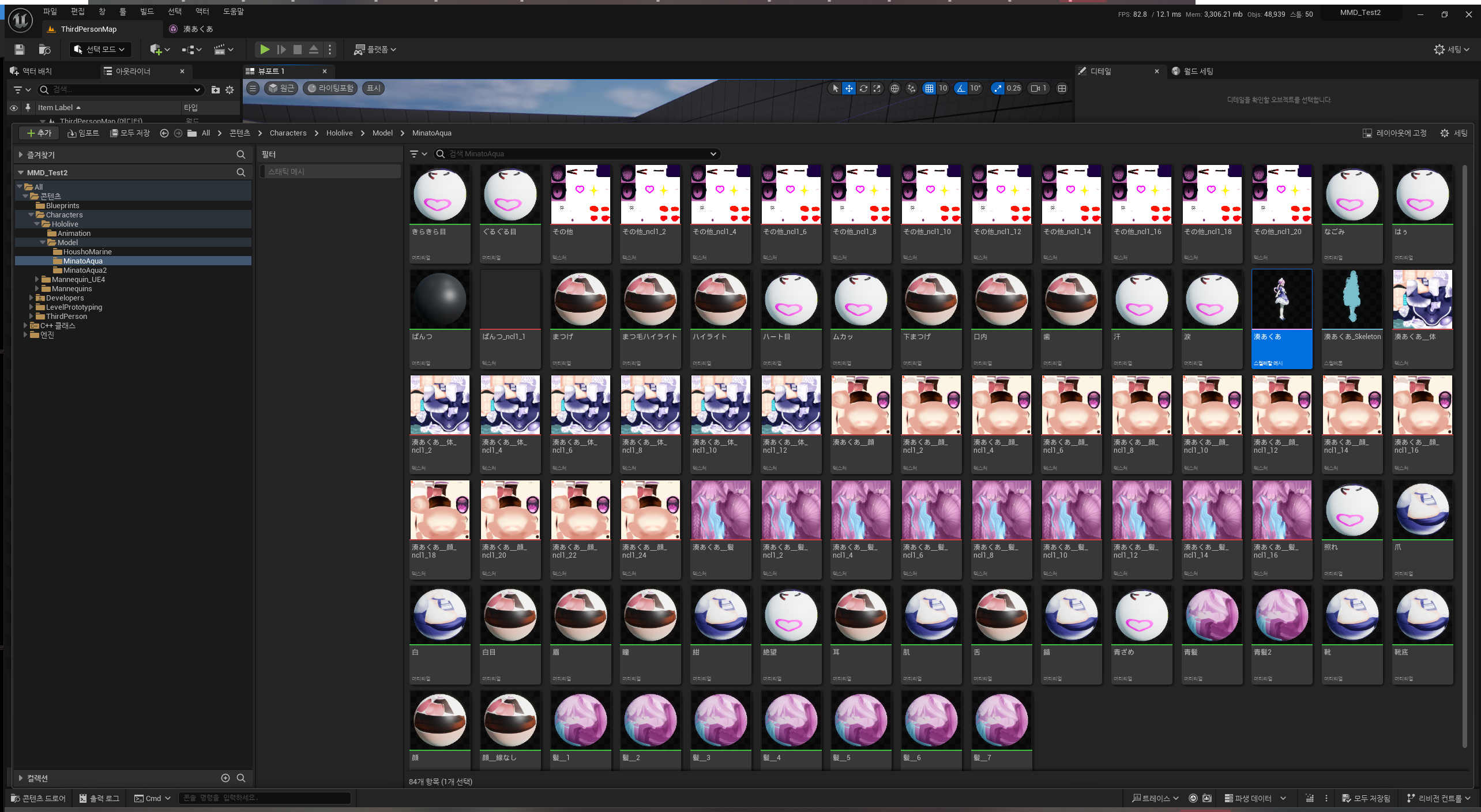The width and height of the screenshot is (1481, 812).
Task: Toggle grid snapping in viewport
Action: [929, 88]
